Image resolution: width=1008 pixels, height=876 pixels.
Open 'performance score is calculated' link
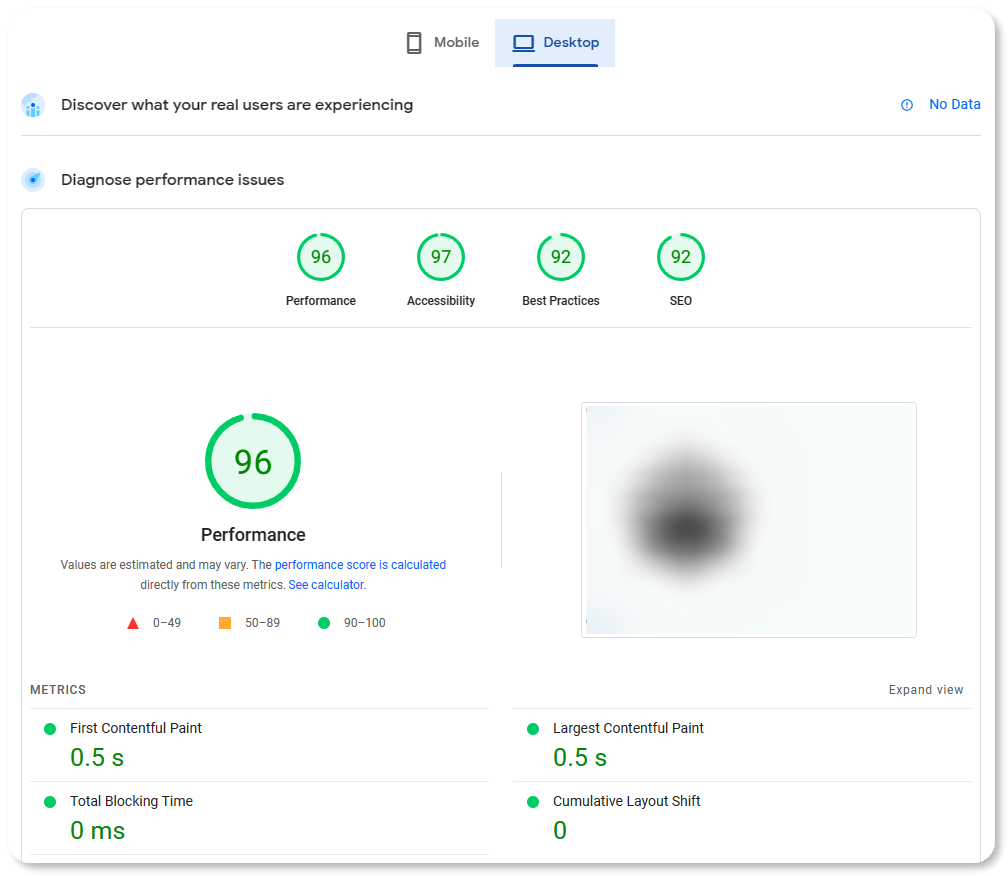tap(360, 565)
